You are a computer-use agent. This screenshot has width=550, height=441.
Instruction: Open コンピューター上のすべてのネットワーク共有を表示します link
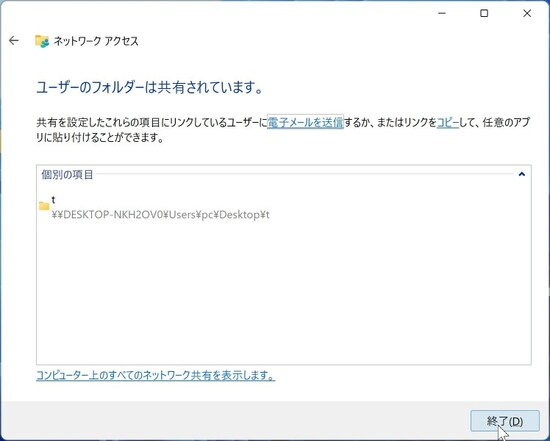[156, 375]
